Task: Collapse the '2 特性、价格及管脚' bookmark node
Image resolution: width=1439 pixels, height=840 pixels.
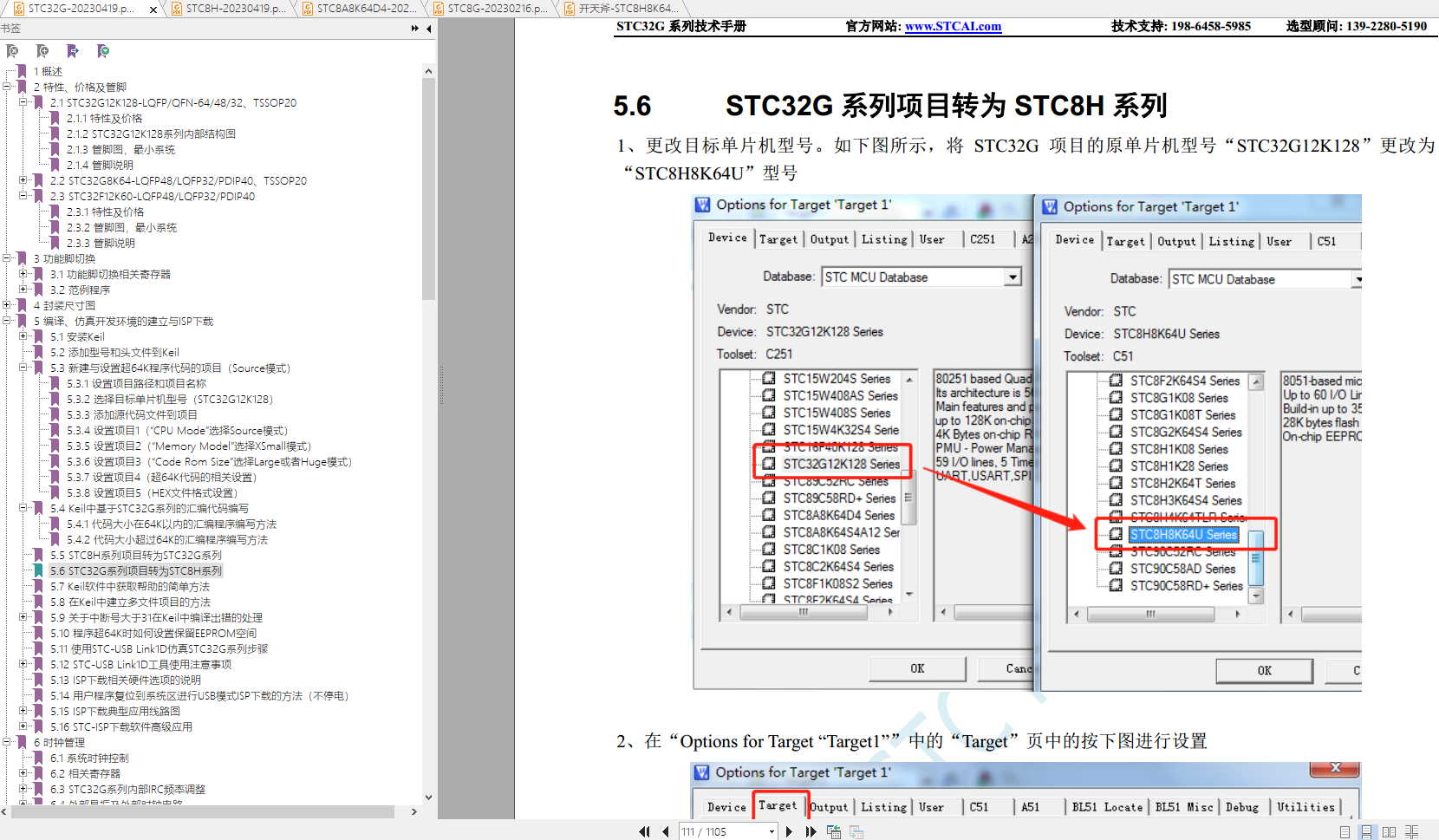Action: click(x=7, y=87)
